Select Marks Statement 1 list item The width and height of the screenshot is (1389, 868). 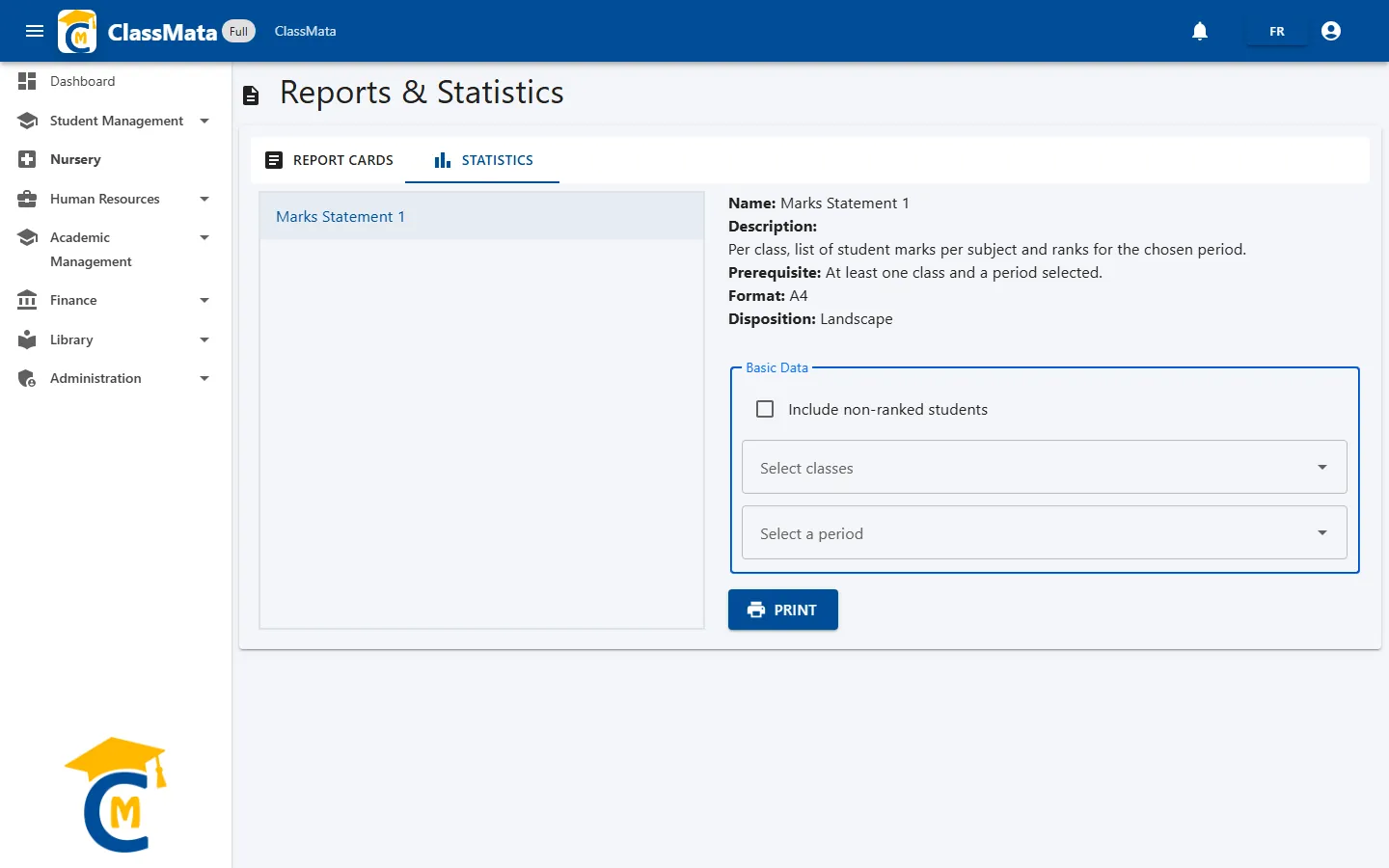coord(482,216)
